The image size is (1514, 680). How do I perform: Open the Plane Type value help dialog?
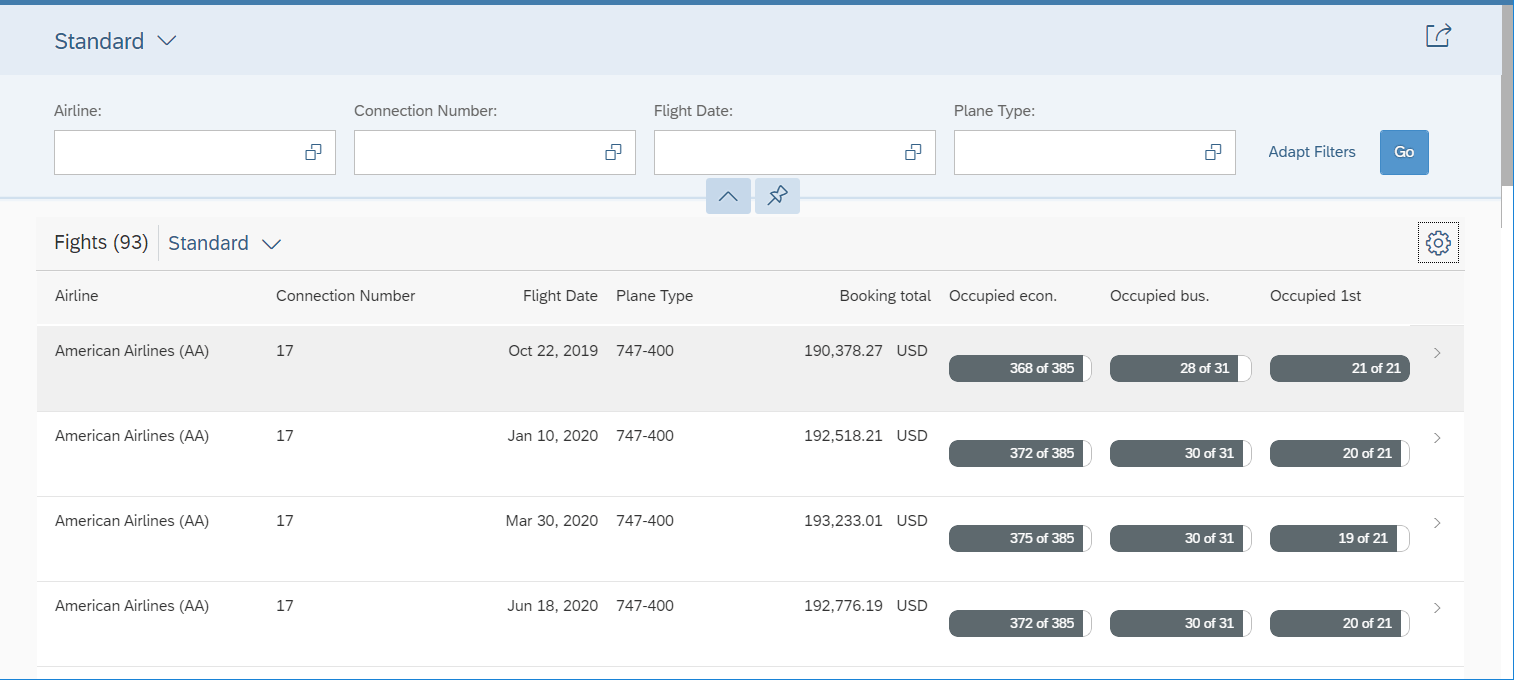pyautogui.click(x=1211, y=152)
